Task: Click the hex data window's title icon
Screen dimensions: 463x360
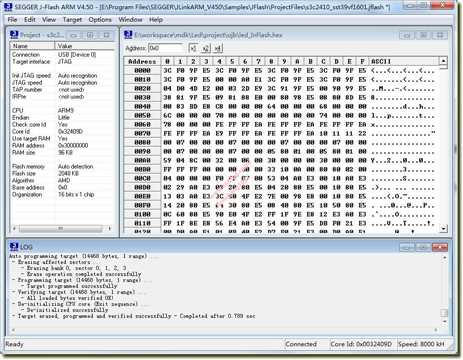Action: coord(128,35)
